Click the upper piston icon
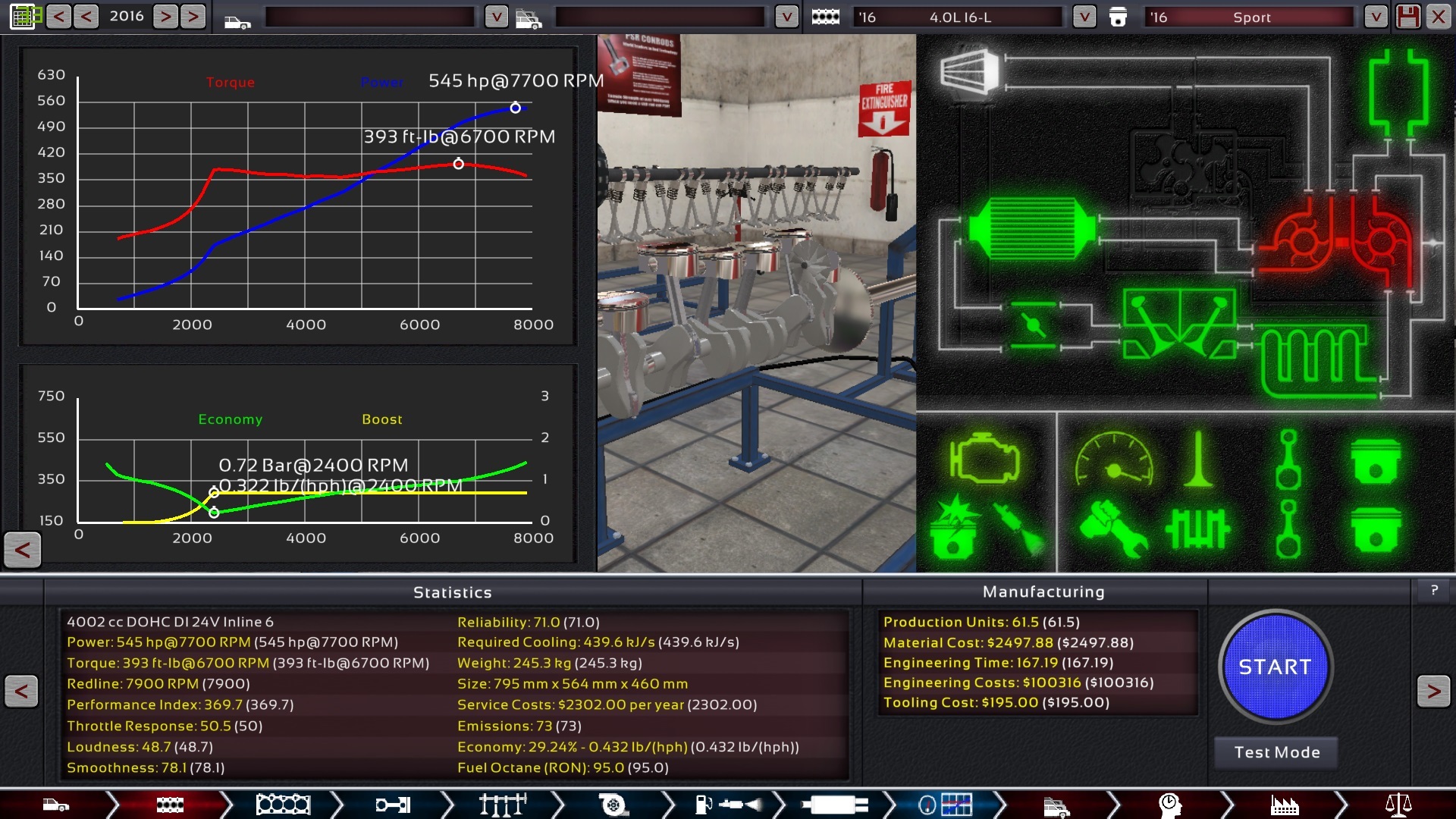Image resolution: width=1456 pixels, height=819 pixels. (x=1375, y=460)
